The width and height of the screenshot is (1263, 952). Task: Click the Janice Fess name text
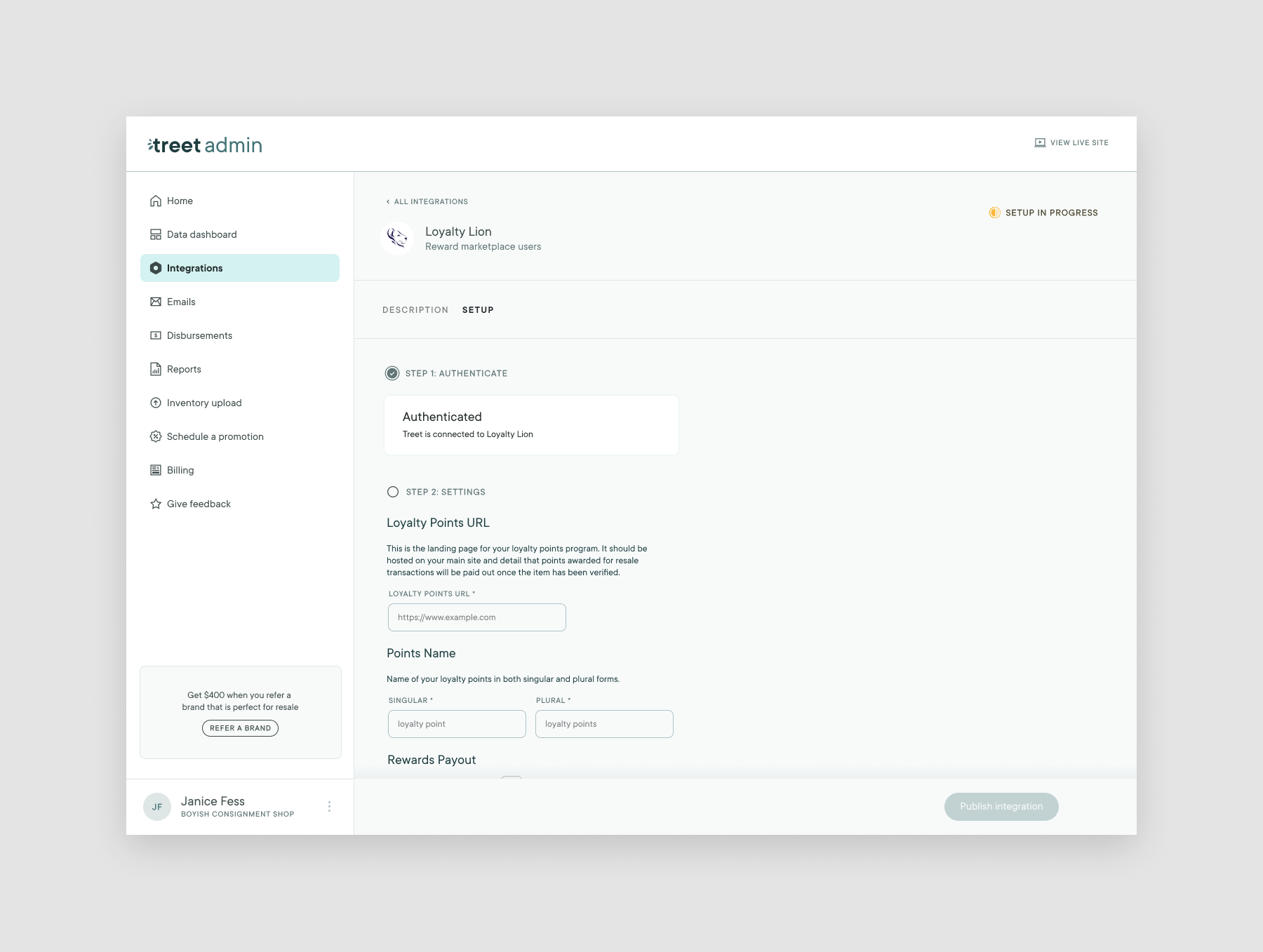pyautogui.click(x=213, y=801)
